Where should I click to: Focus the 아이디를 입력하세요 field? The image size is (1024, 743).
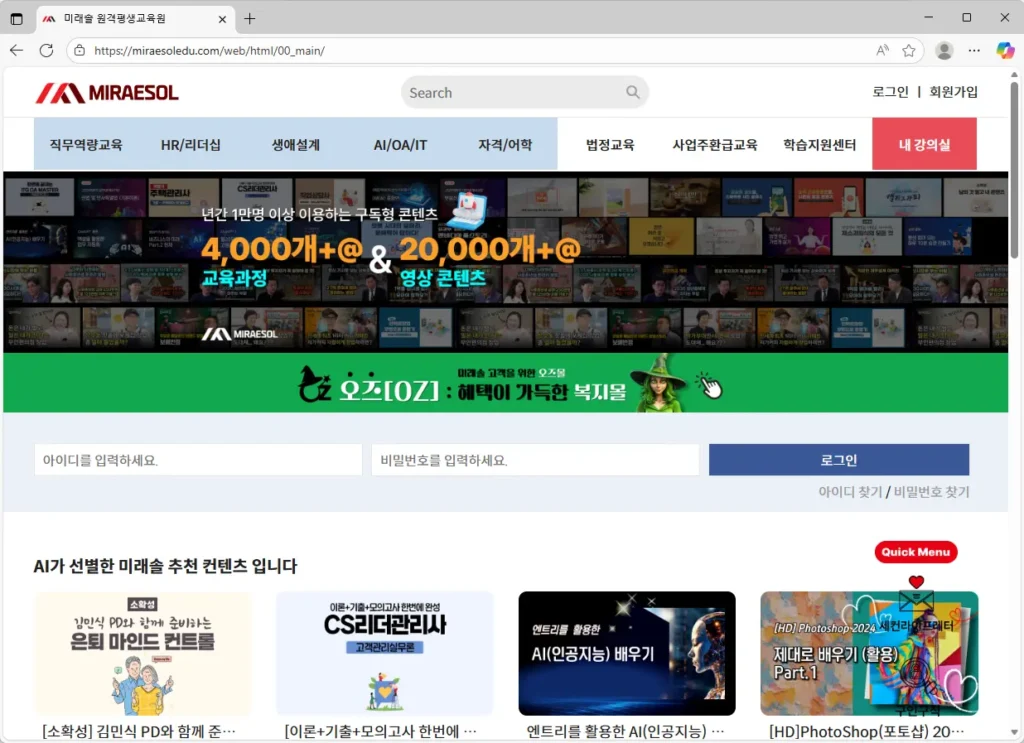click(x=199, y=460)
